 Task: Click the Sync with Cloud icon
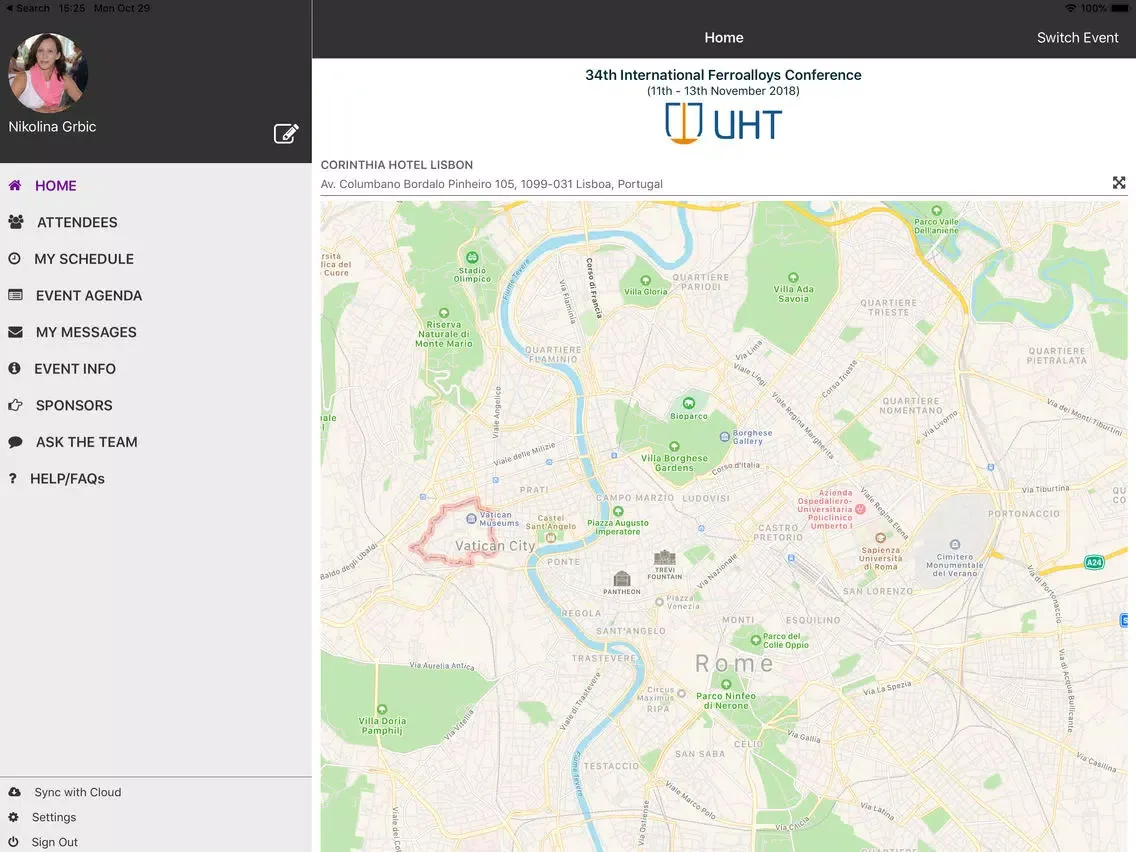tap(14, 792)
